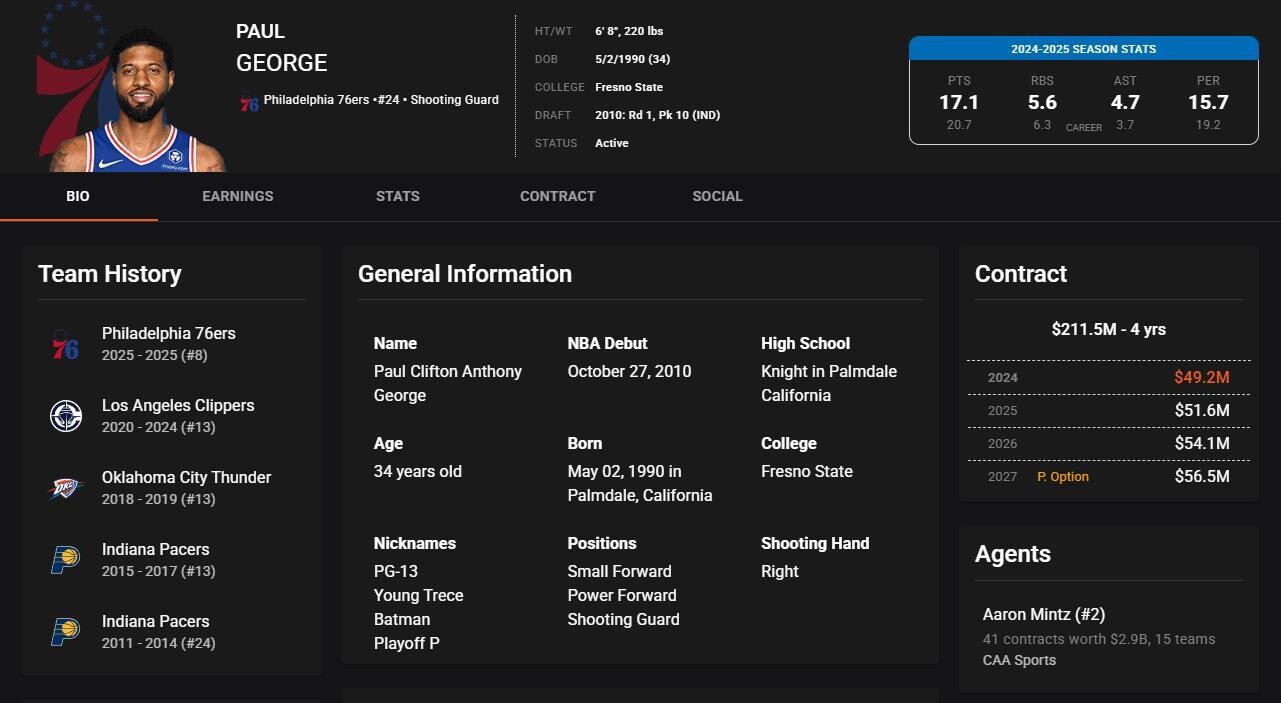Viewport: 1281px width, 703px height.
Task: Select the Social tab
Action: tap(717, 196)
